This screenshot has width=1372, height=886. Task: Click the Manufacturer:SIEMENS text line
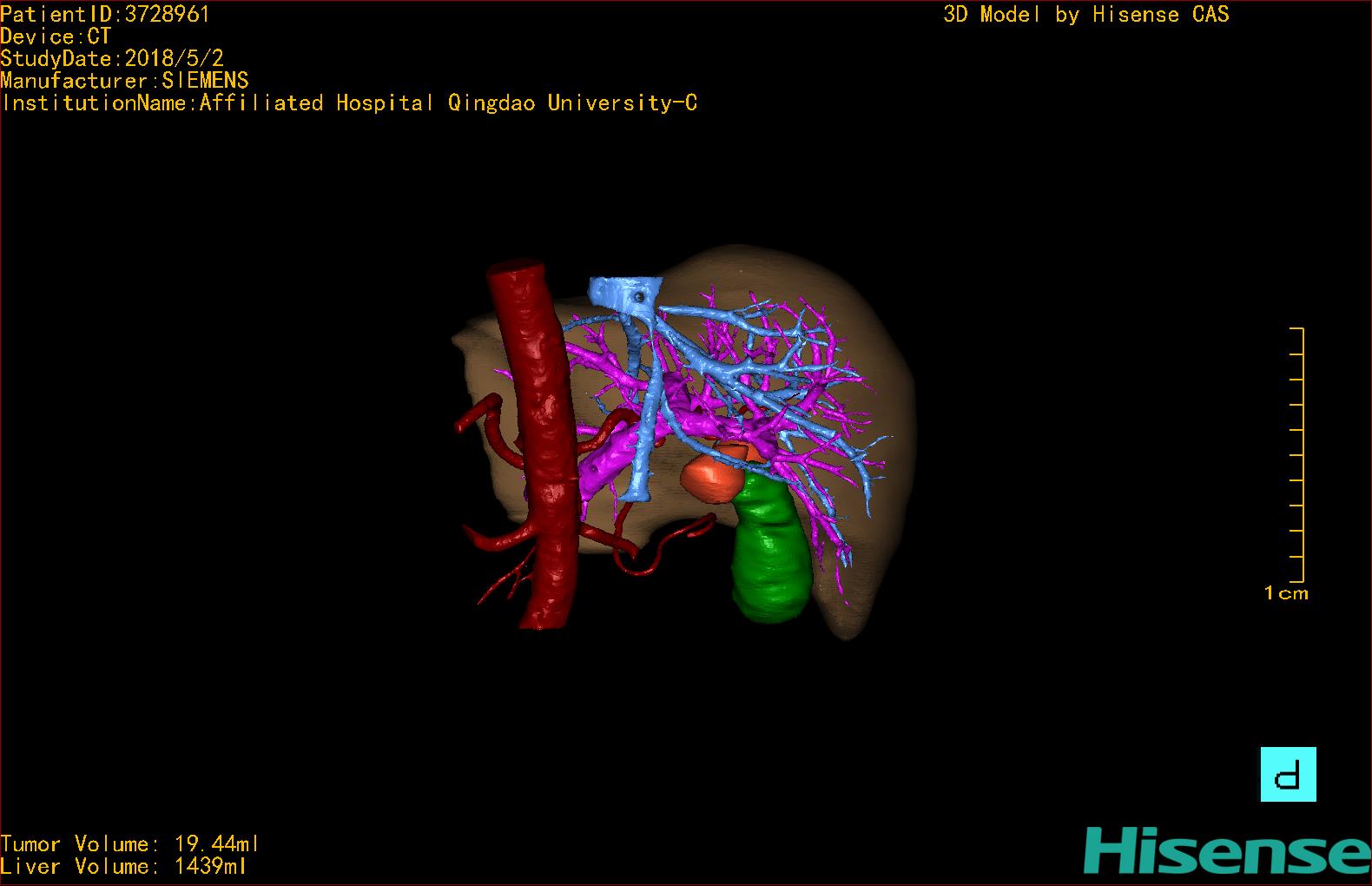point(125,81)
